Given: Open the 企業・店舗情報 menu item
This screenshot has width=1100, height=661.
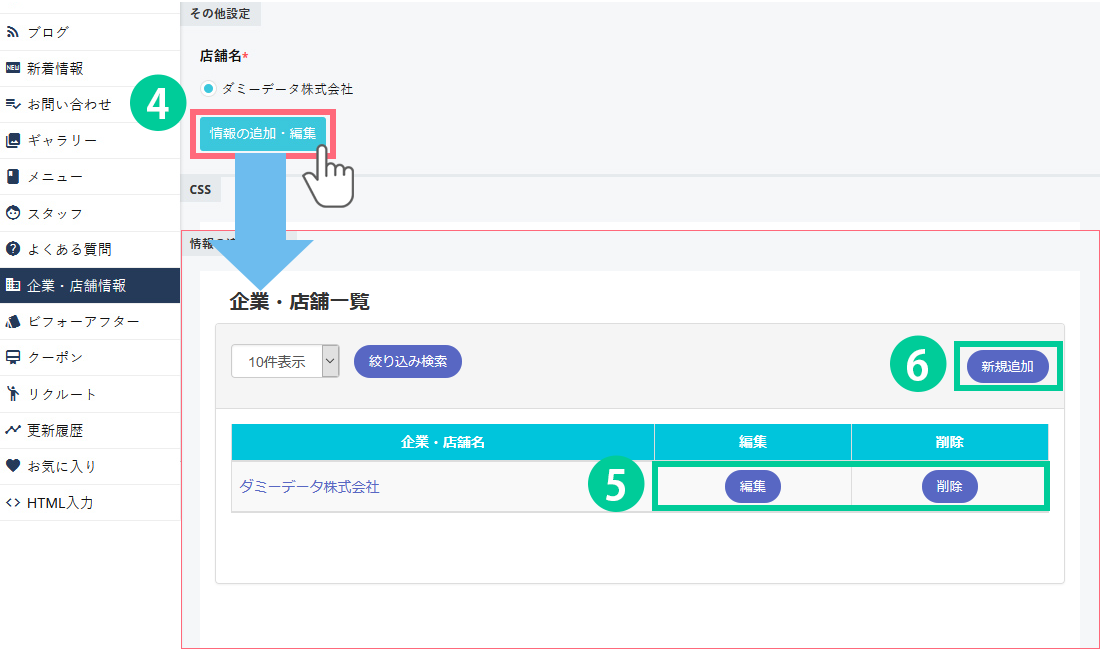Looking at the screenshot, I should coord(90,285).
